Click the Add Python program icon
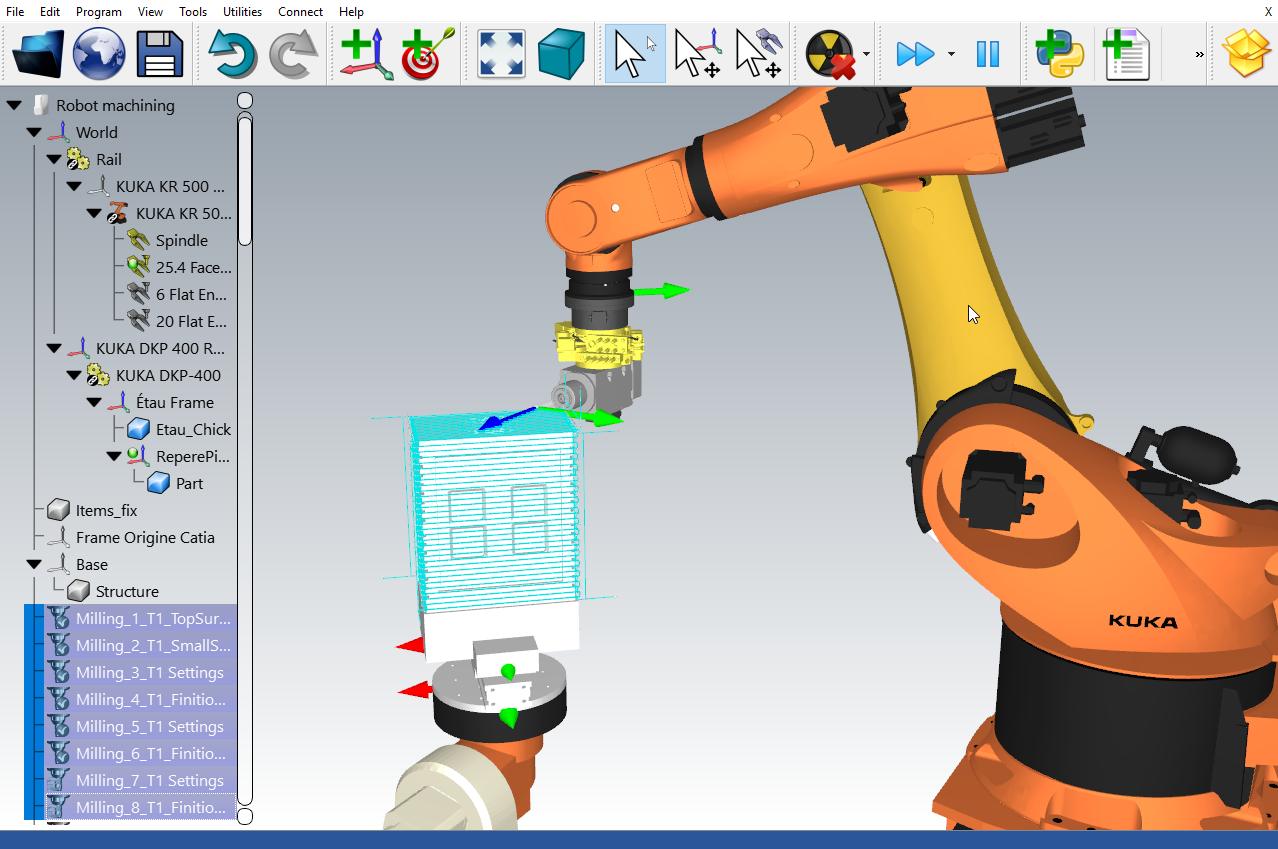 point(1059,53)
